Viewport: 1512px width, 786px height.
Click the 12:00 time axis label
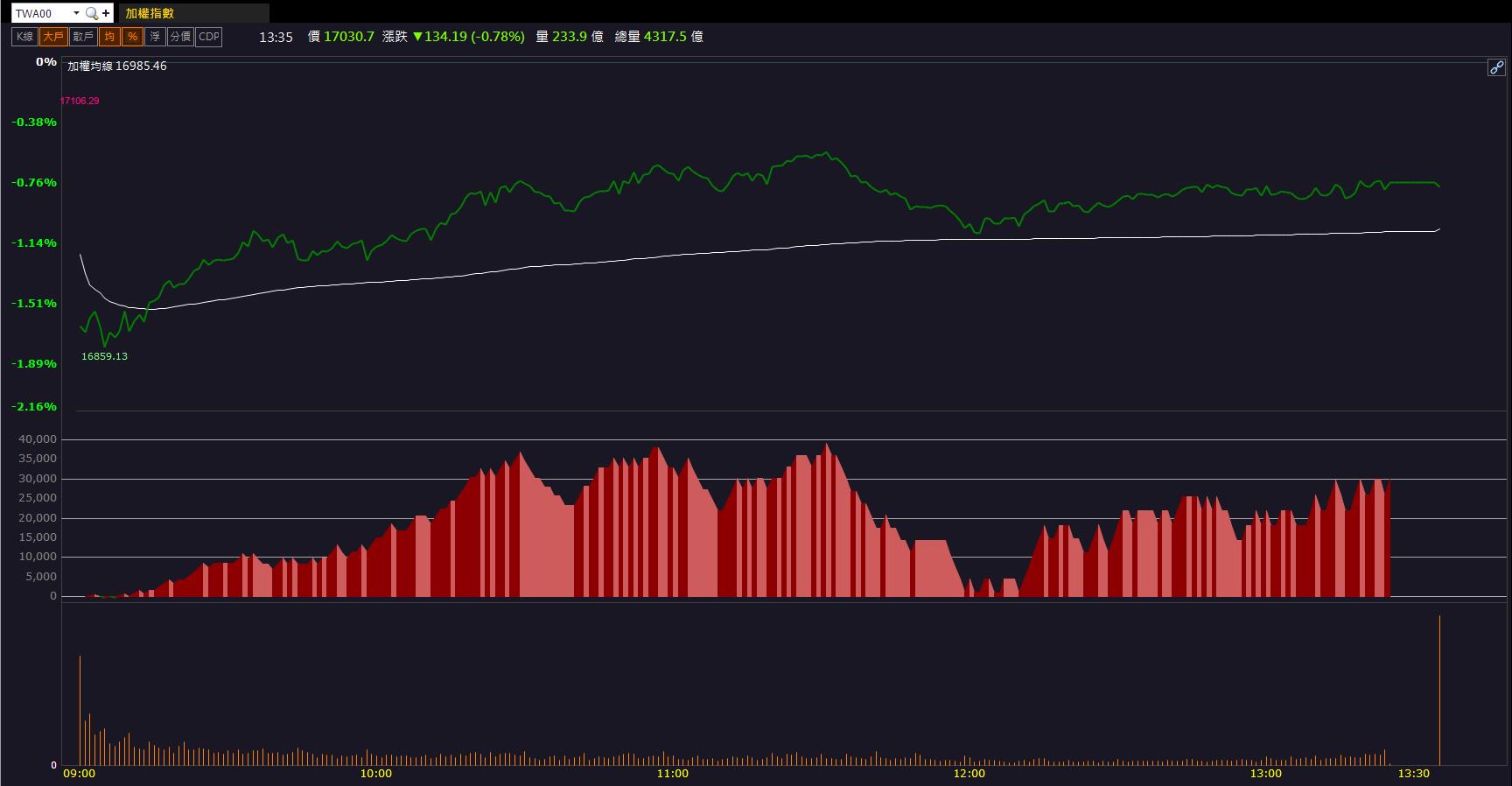coord(969,774)
